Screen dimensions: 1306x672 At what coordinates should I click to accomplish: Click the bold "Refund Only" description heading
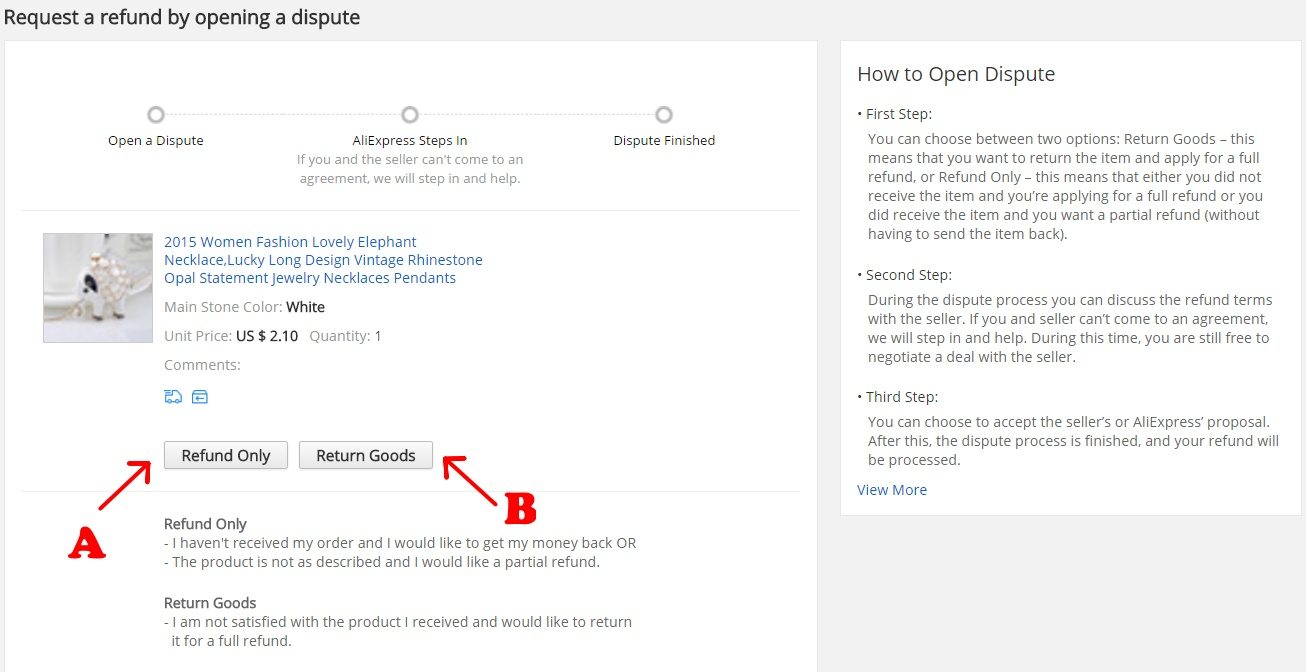pos(205,524)
